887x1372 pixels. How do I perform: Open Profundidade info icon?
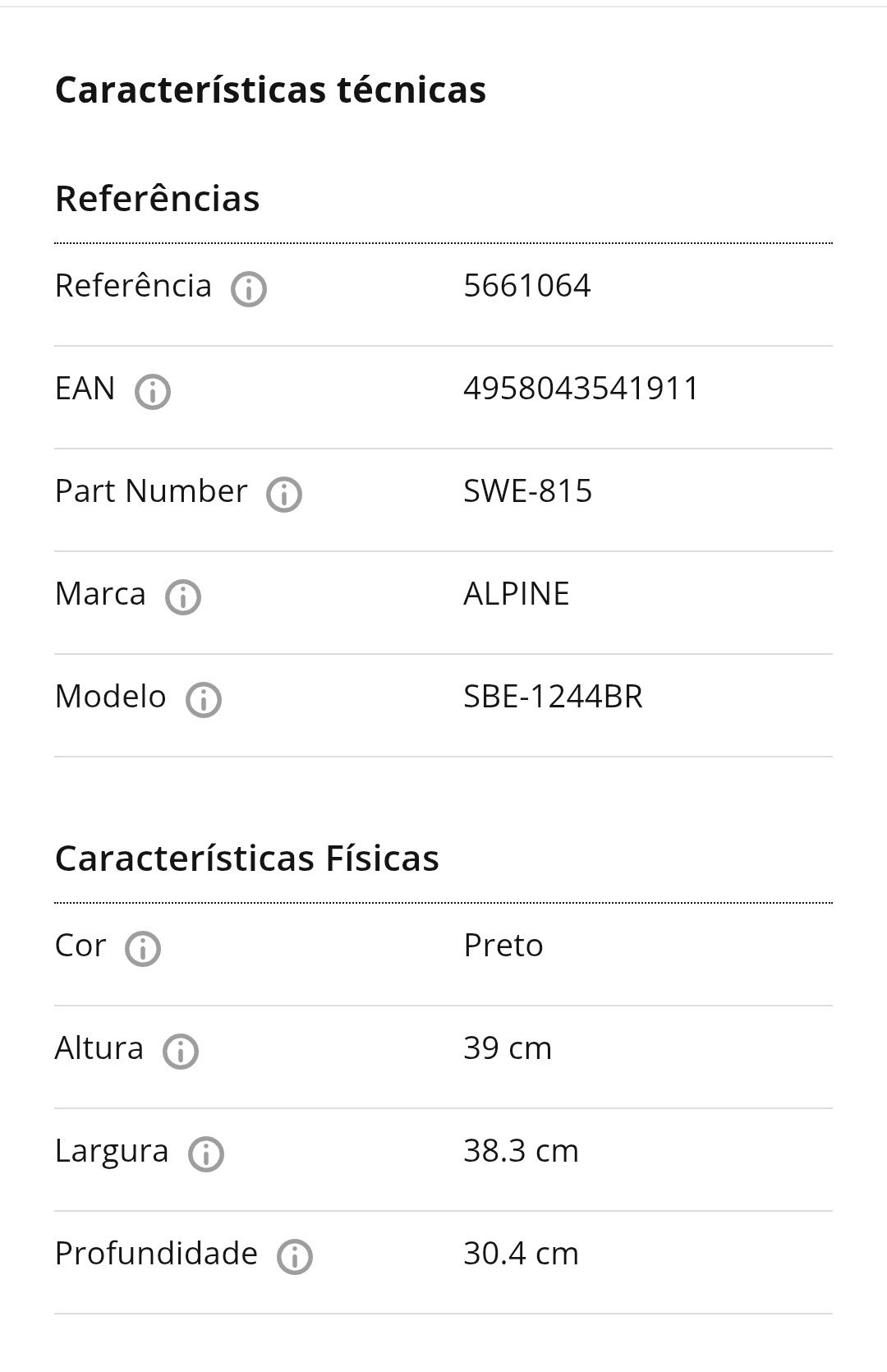click(x=295, y=1257)
